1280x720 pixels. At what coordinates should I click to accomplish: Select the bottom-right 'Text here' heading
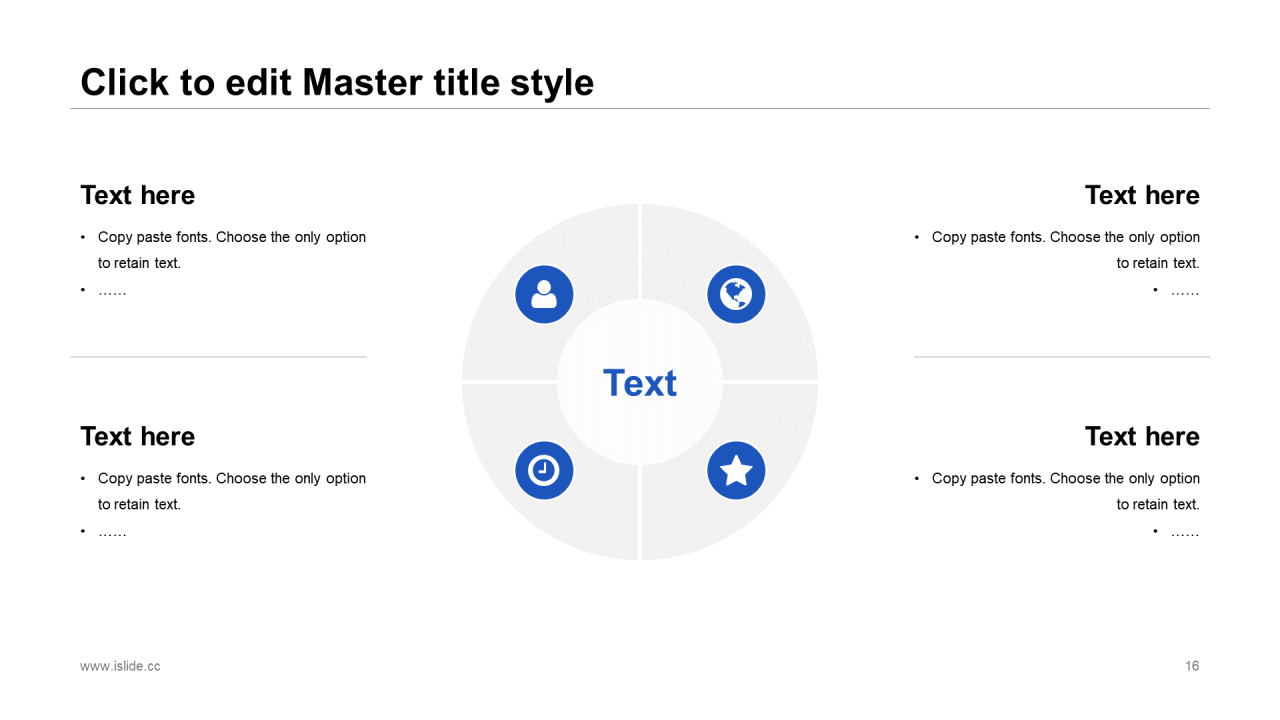pyautogui.click(x=1142, y=436)
